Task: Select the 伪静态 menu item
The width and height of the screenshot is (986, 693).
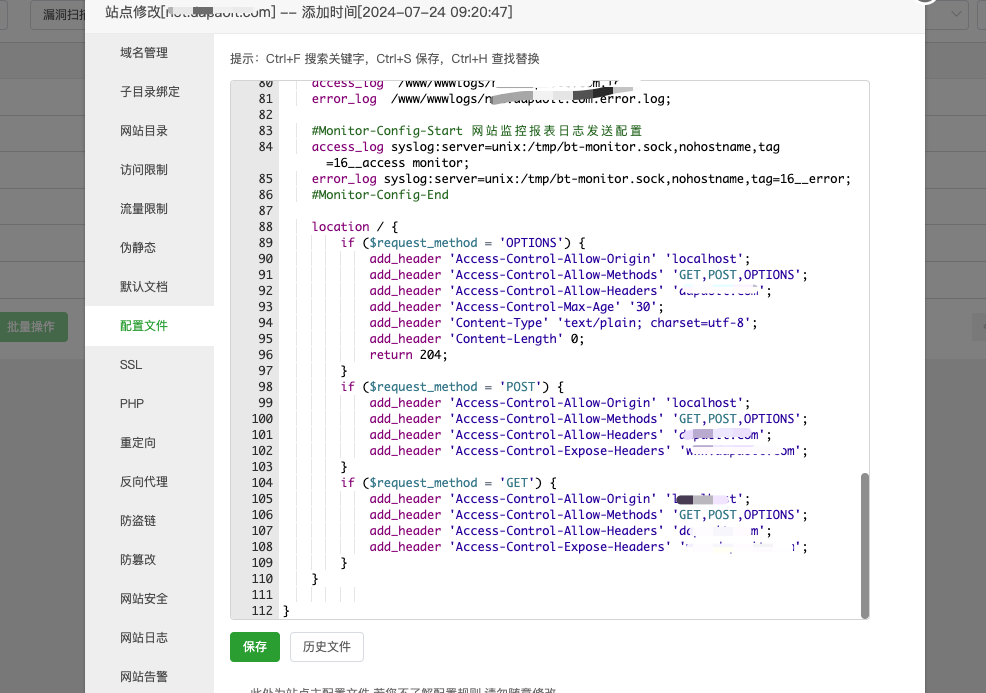Action: click(x=138, y=248)
